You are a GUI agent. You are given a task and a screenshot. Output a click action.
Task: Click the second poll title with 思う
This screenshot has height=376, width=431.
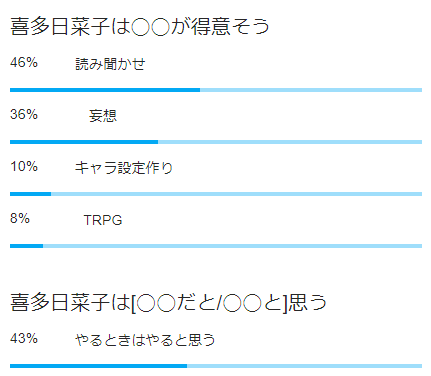[168, 303]
